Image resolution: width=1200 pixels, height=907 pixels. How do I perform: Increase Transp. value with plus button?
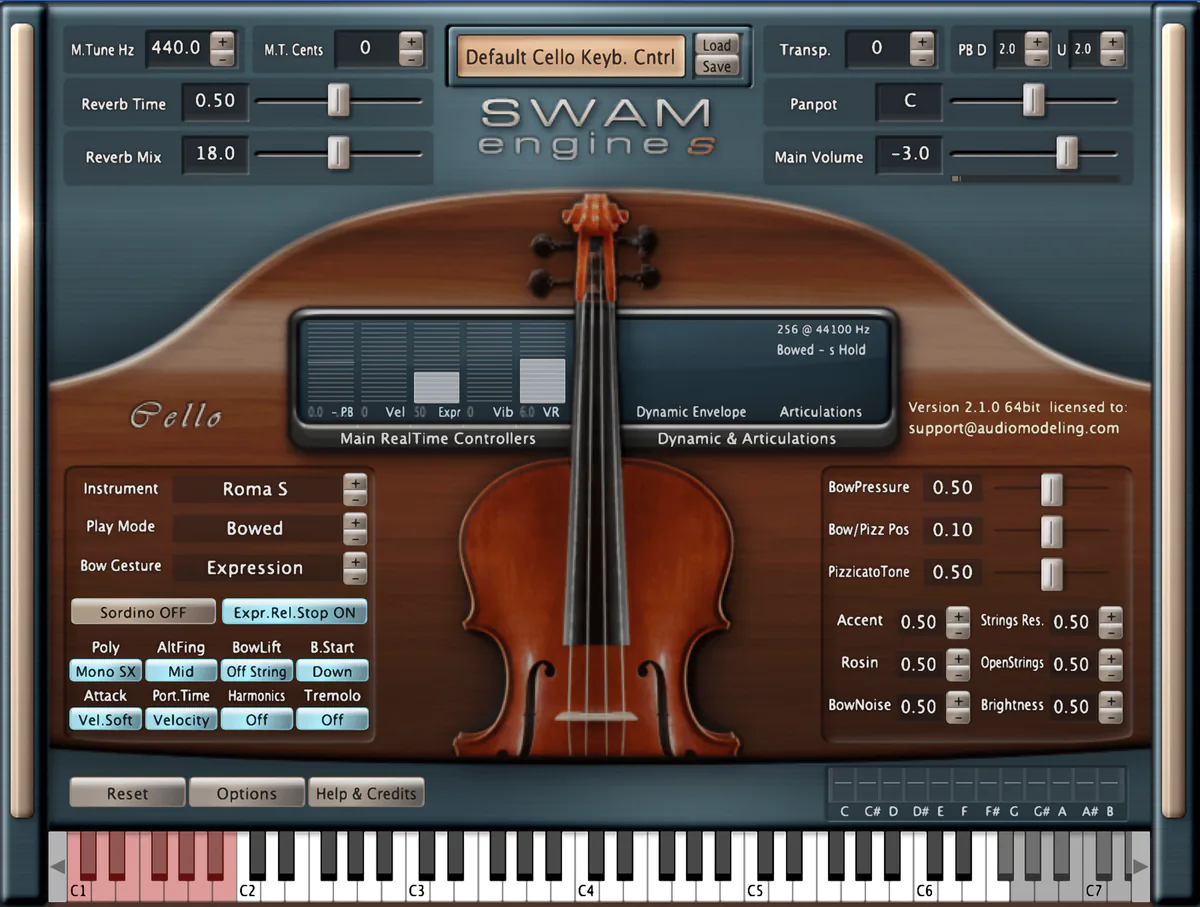(922, 40)
